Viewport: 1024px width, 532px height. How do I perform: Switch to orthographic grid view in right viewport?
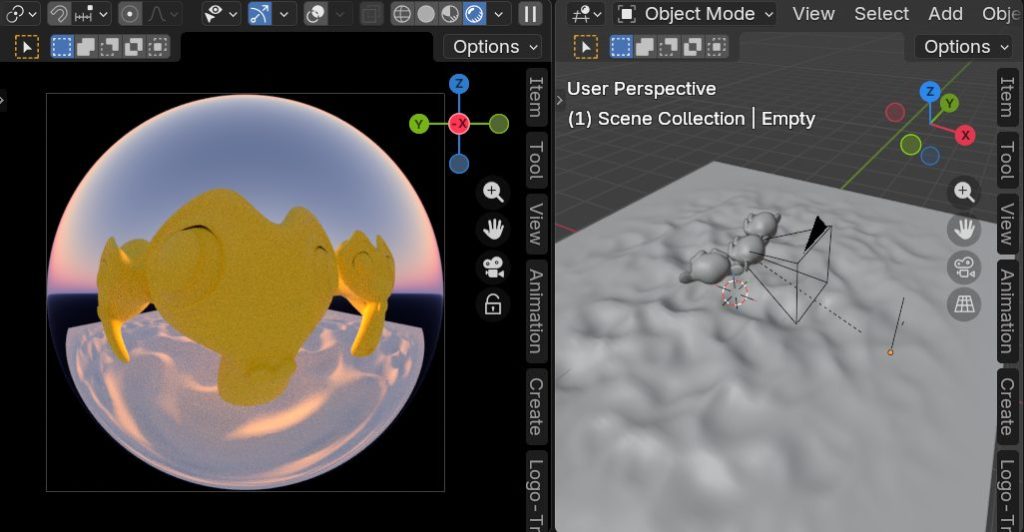coord(964,305)
